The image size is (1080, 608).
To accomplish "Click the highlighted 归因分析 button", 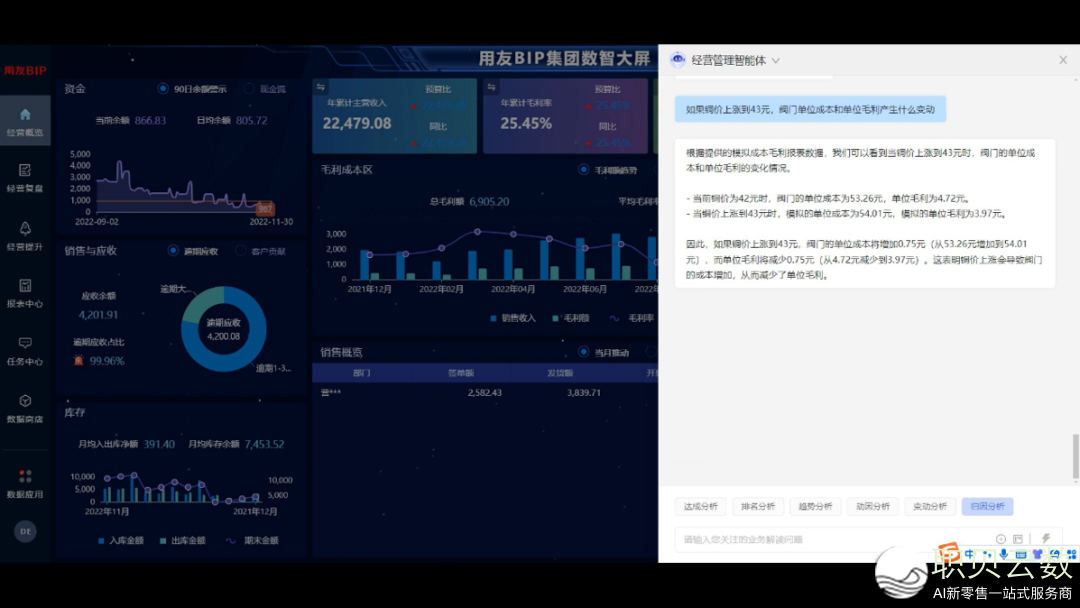I will click(x=988, y=506).
